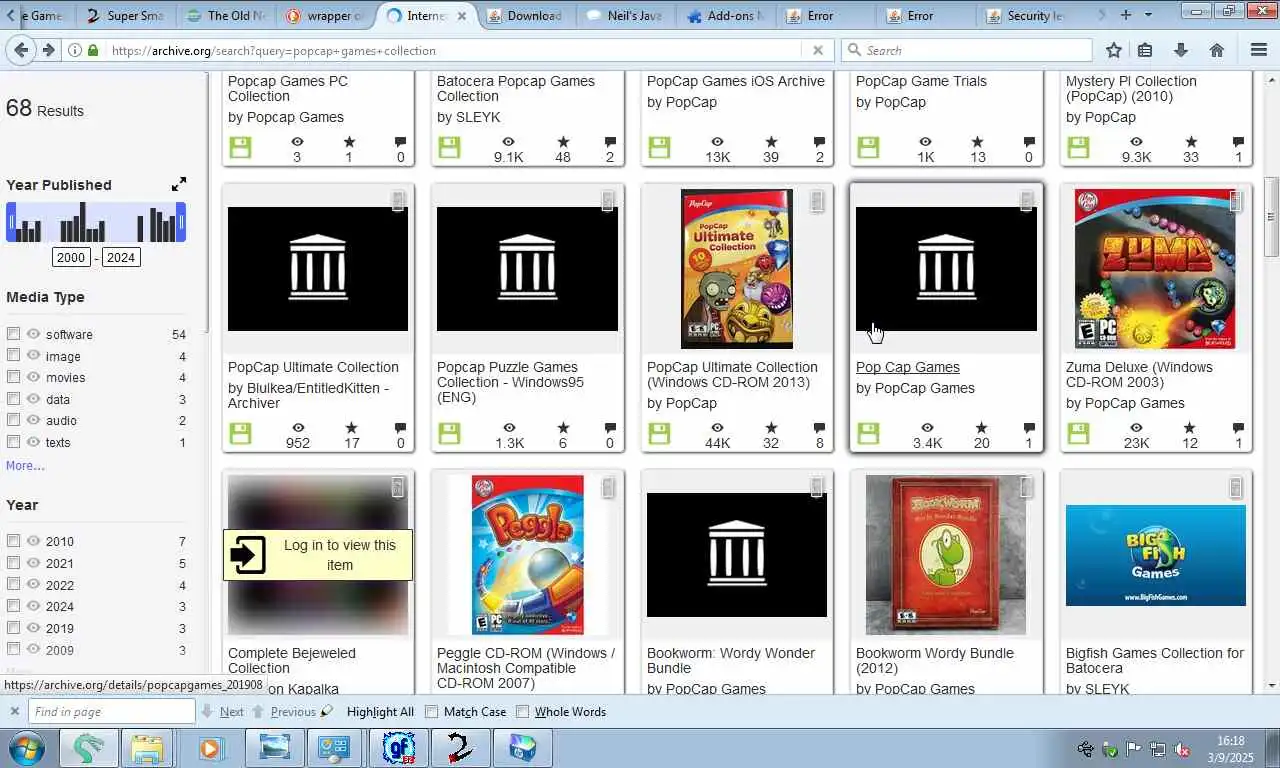The image size is (1280, 768).
Task: Open site identity info icon in address bar
Action: point(75,50)
